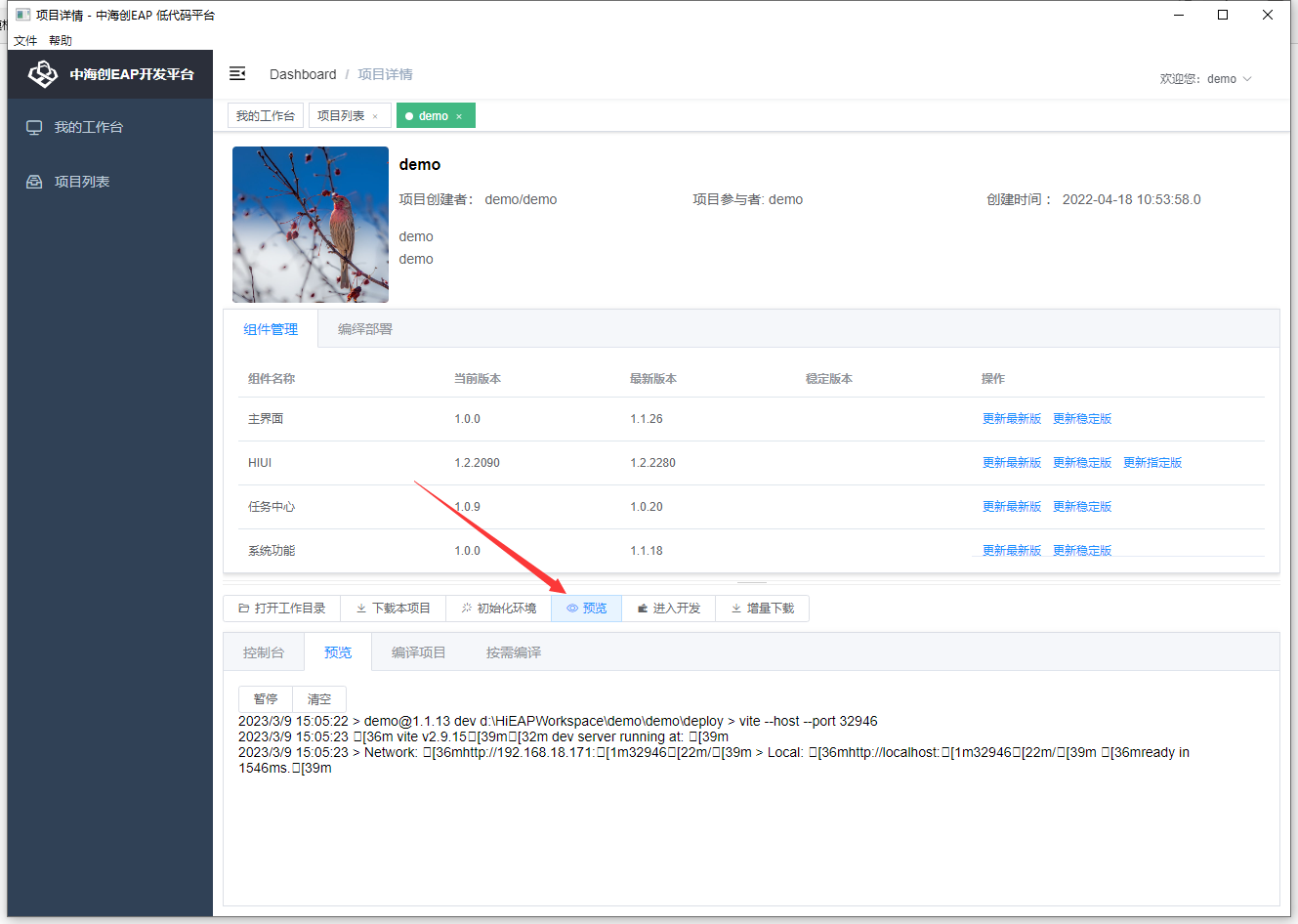Image resolution: width=1298 pixels, height=924 pixels.
Task: Open the 帮助 menu
Action: [61, 41]
